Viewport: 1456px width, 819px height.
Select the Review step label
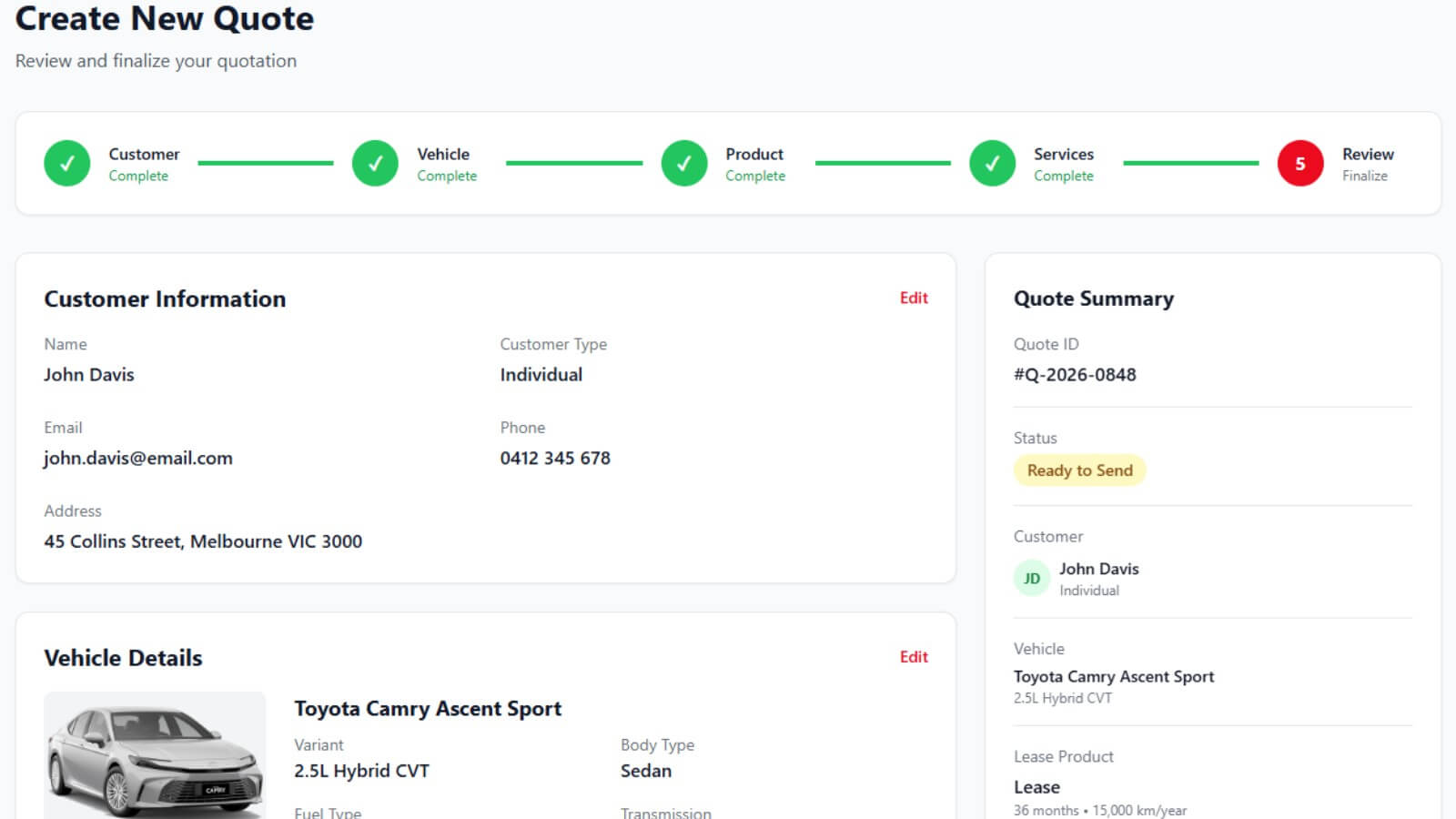(x=1367, y=155)
